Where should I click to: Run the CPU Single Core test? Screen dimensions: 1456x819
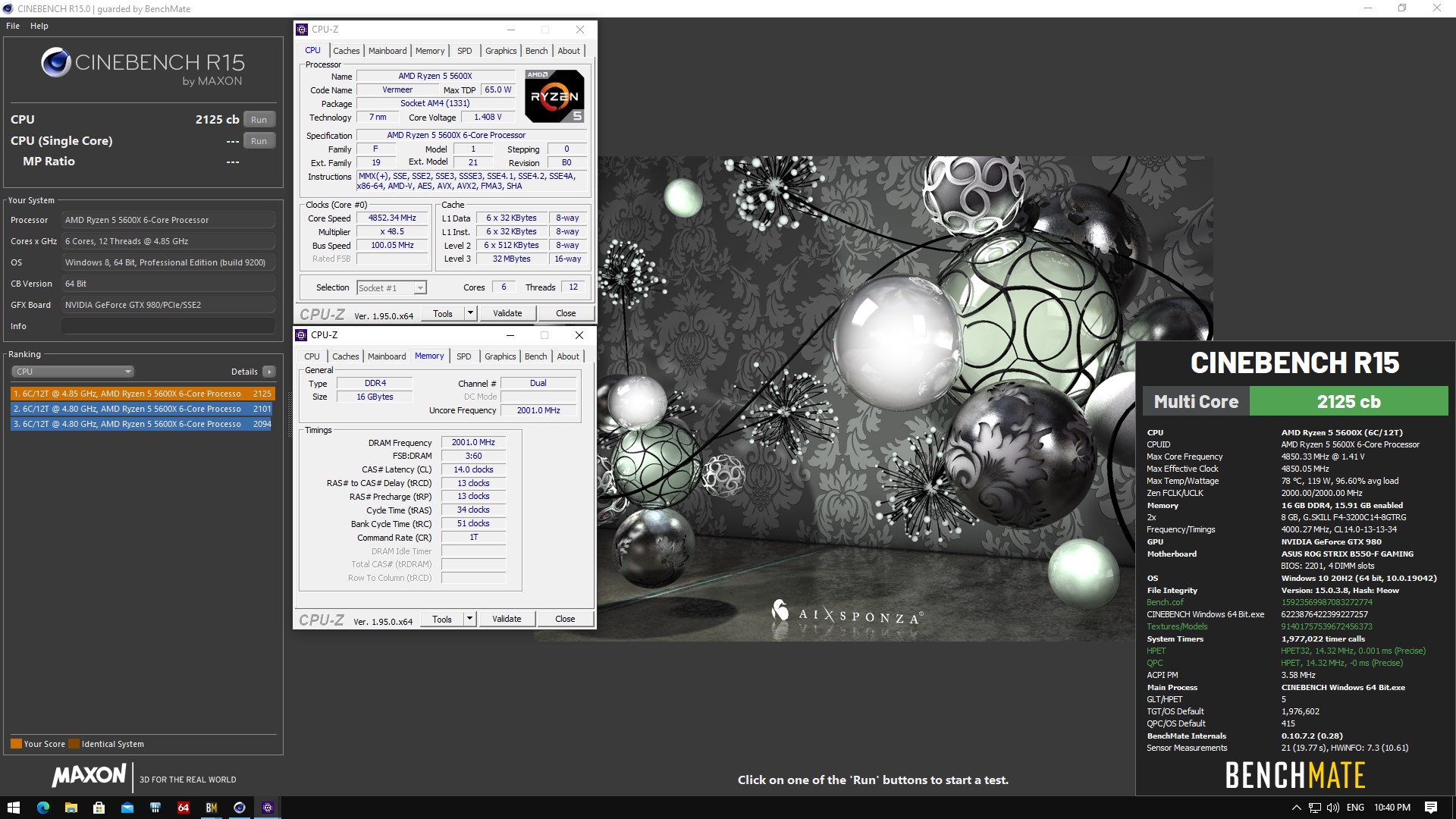pyautogui.click(x=259, y=141)
